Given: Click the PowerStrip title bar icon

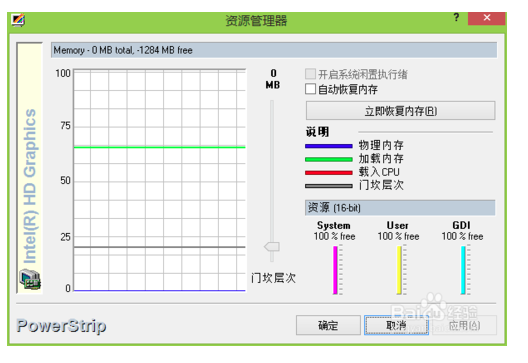Looking at the screenshot, I should click(18, 20).
